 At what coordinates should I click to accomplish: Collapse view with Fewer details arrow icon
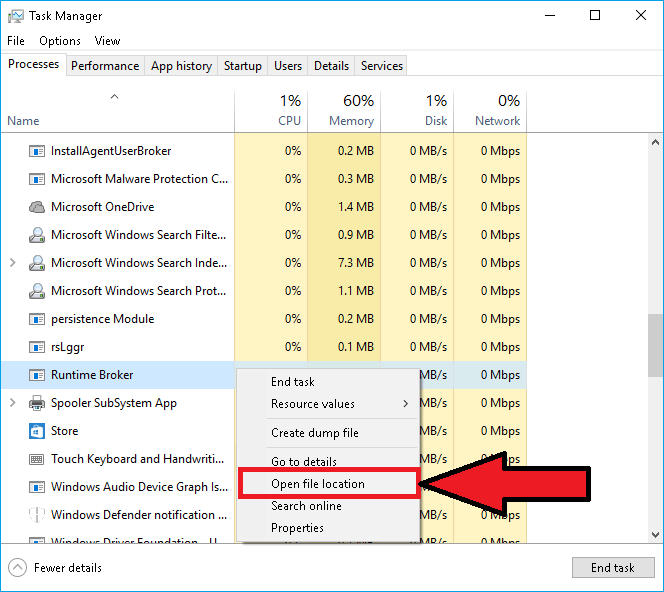[x=17, y=568]
